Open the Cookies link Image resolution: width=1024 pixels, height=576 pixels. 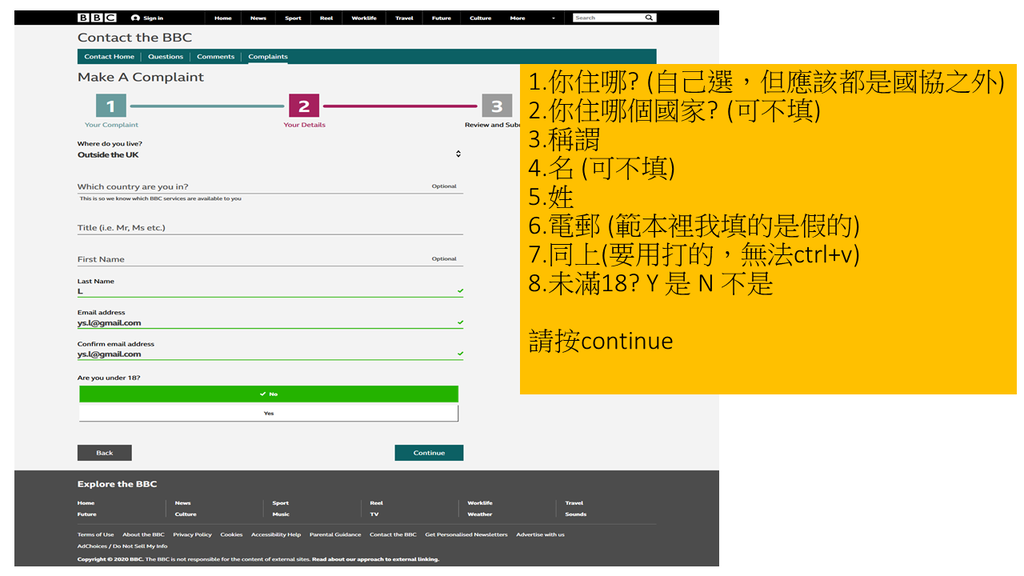coord(231,534)
